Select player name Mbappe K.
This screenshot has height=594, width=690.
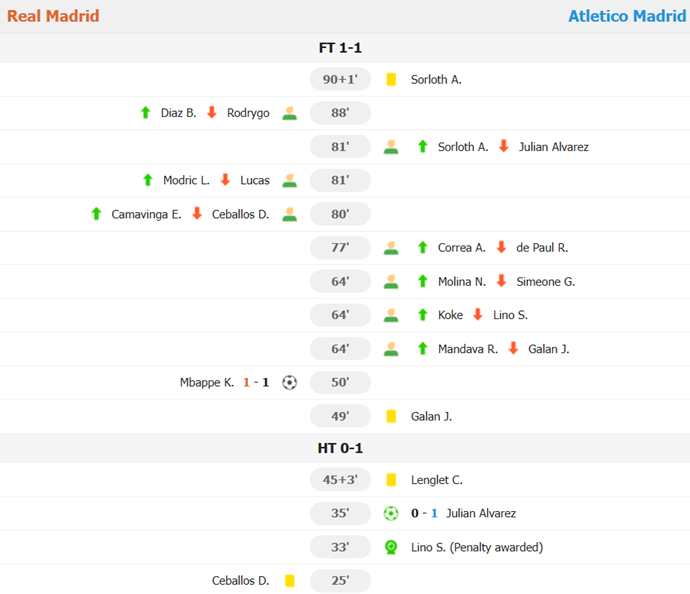(206, 382)
